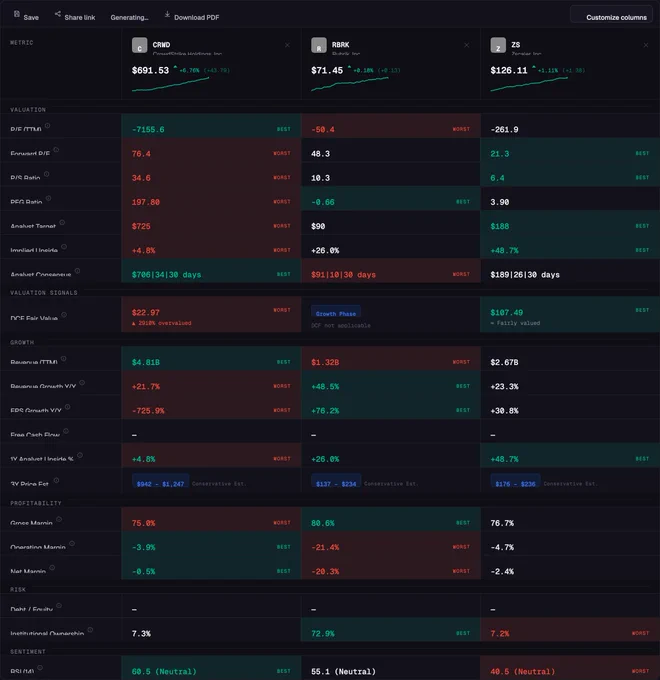The width and height of the screenshot is (660, 680).
Task: Show info for Free Cash Flow metric
Action: [66, 431]
